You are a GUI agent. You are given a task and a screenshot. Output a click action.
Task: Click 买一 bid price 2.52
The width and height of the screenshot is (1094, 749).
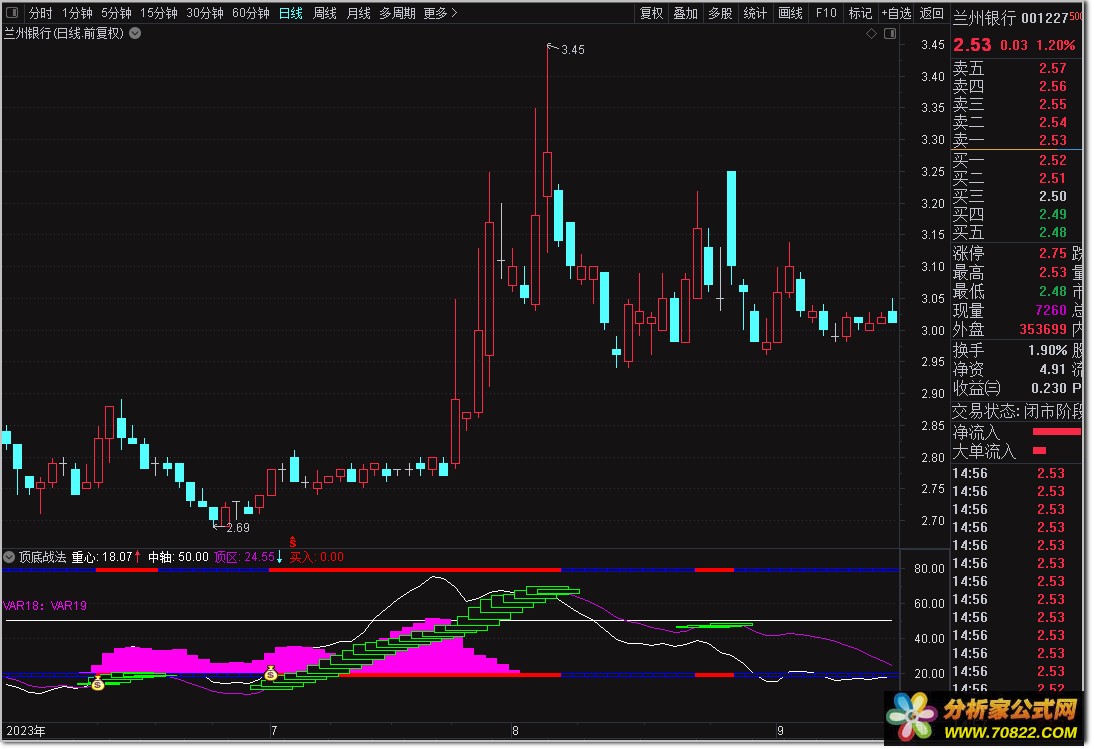click(x=1052, y=160)
